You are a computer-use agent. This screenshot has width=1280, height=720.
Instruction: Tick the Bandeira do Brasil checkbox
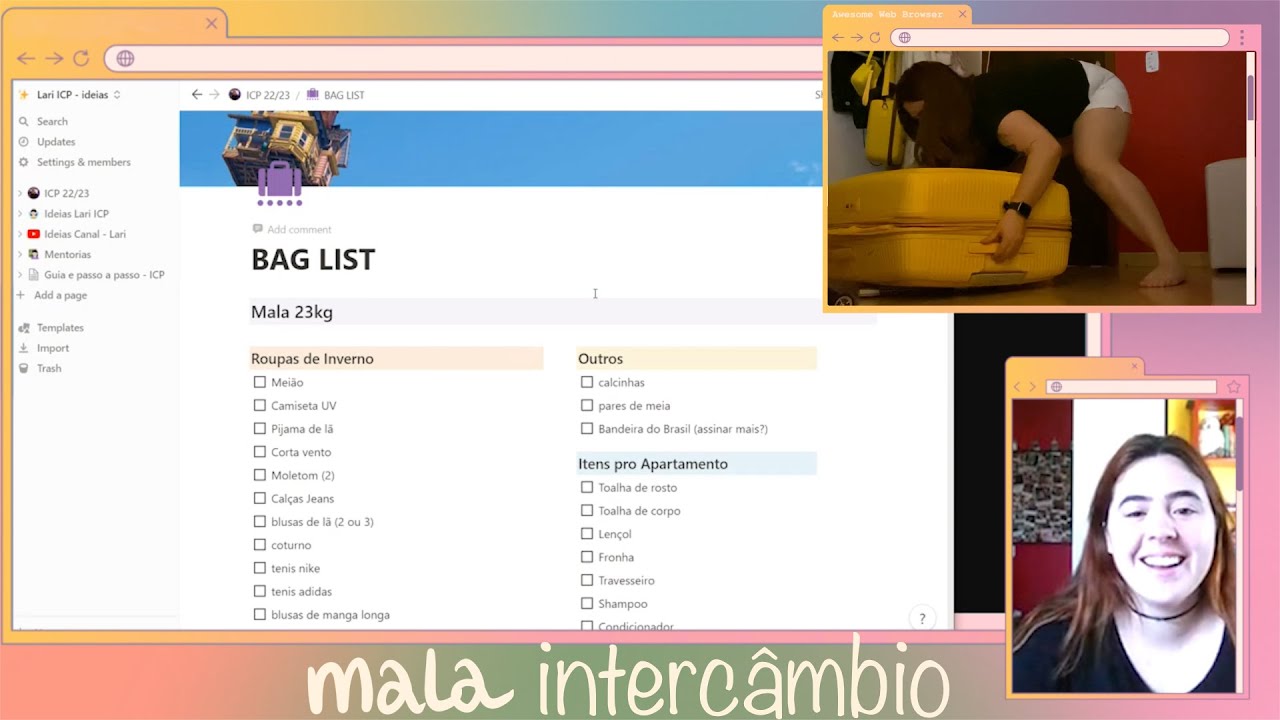[x=587, y=428]
